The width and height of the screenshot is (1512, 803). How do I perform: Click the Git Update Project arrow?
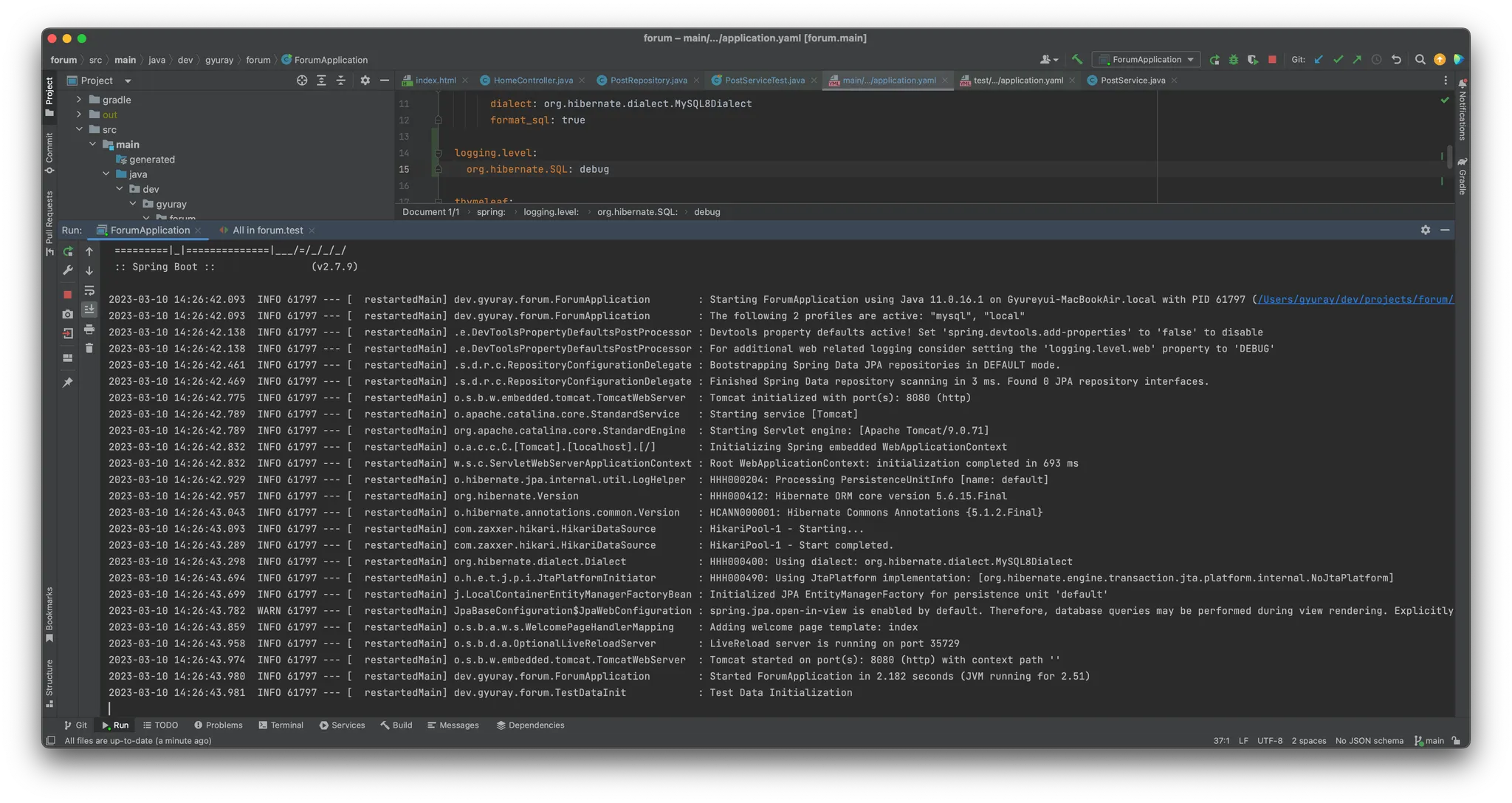coord(1319,60)
